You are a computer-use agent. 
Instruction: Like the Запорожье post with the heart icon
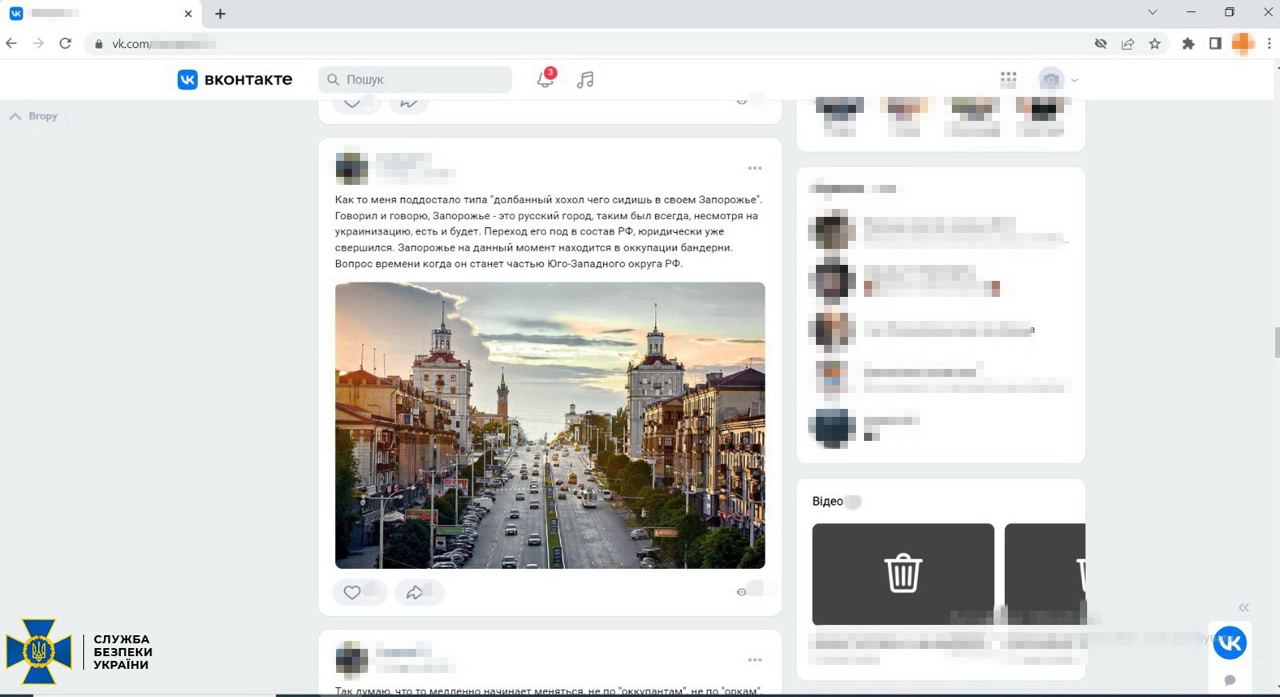(x=353, y=592)
